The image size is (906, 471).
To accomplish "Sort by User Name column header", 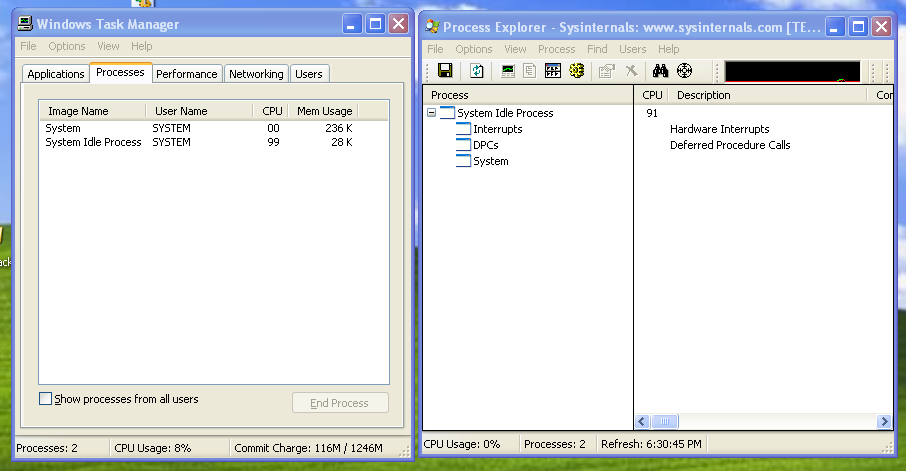I will pos(199,111).
